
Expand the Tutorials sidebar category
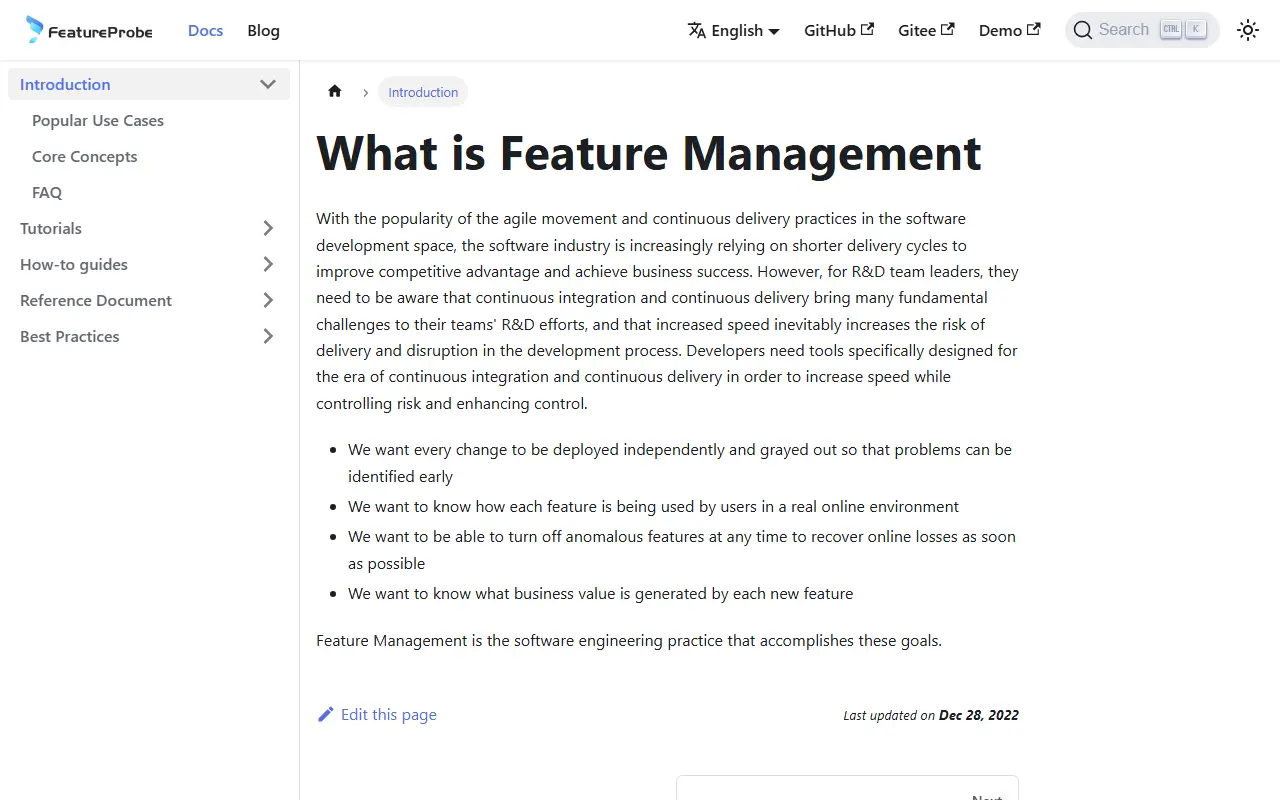(268, 228)
